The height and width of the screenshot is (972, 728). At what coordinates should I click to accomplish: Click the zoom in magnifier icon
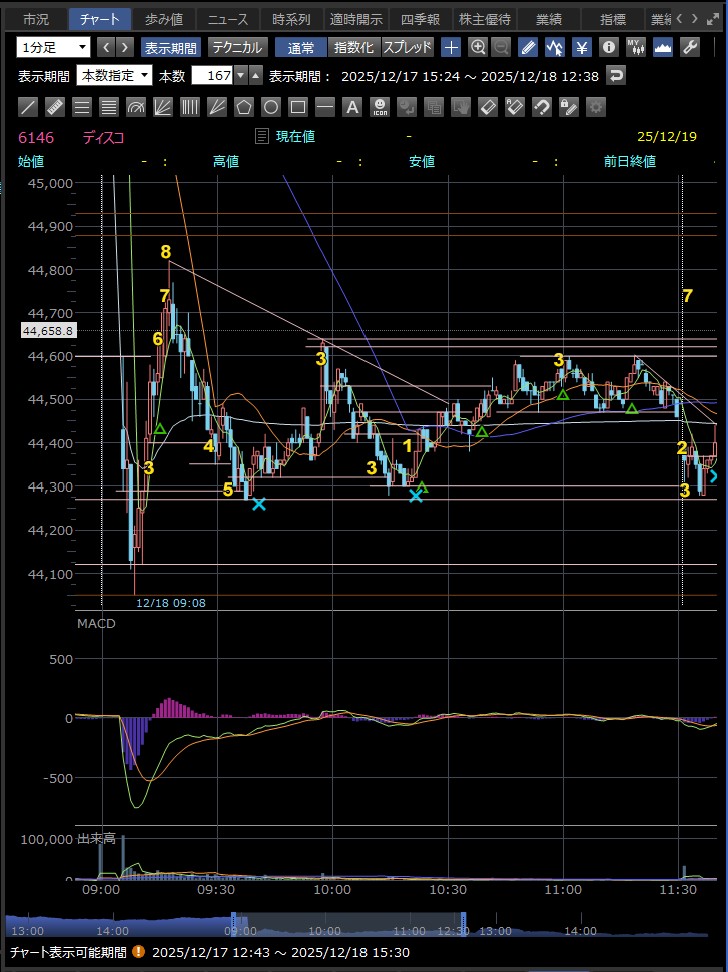point(478,47)
